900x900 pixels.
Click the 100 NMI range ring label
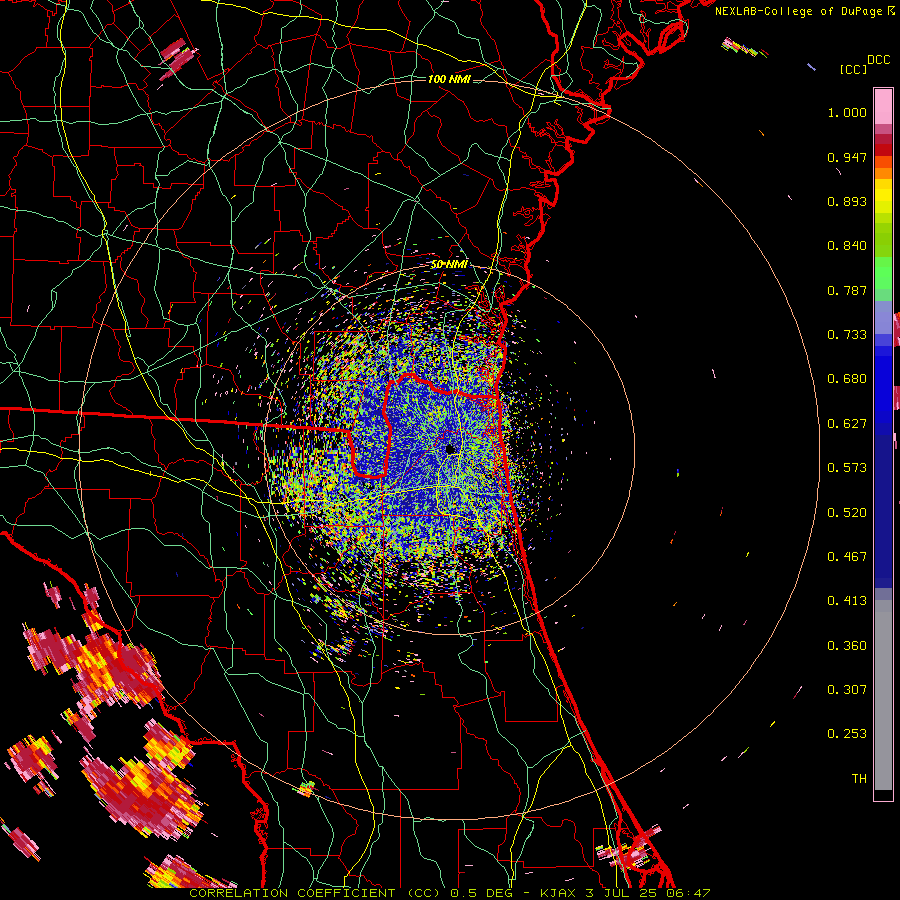(x=448, y=79)
